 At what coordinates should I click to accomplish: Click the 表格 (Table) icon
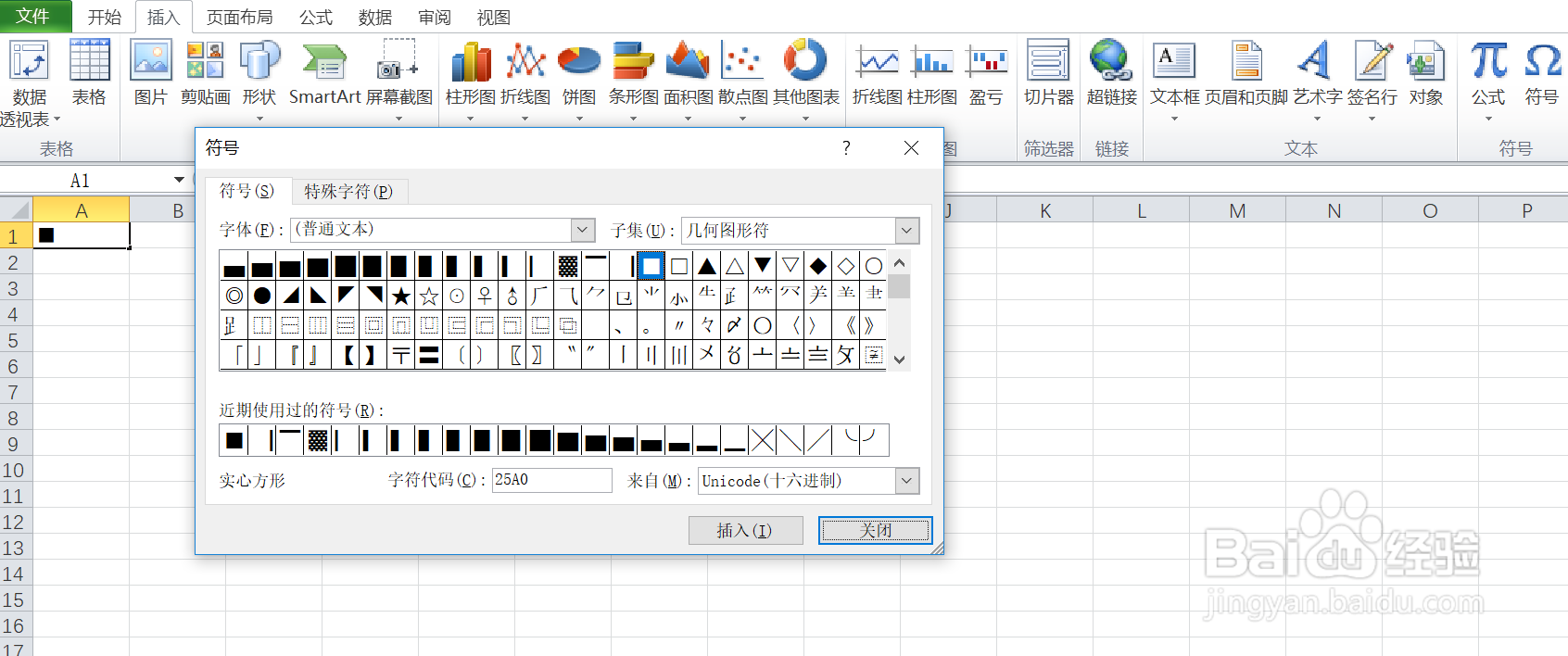(89, 73)
